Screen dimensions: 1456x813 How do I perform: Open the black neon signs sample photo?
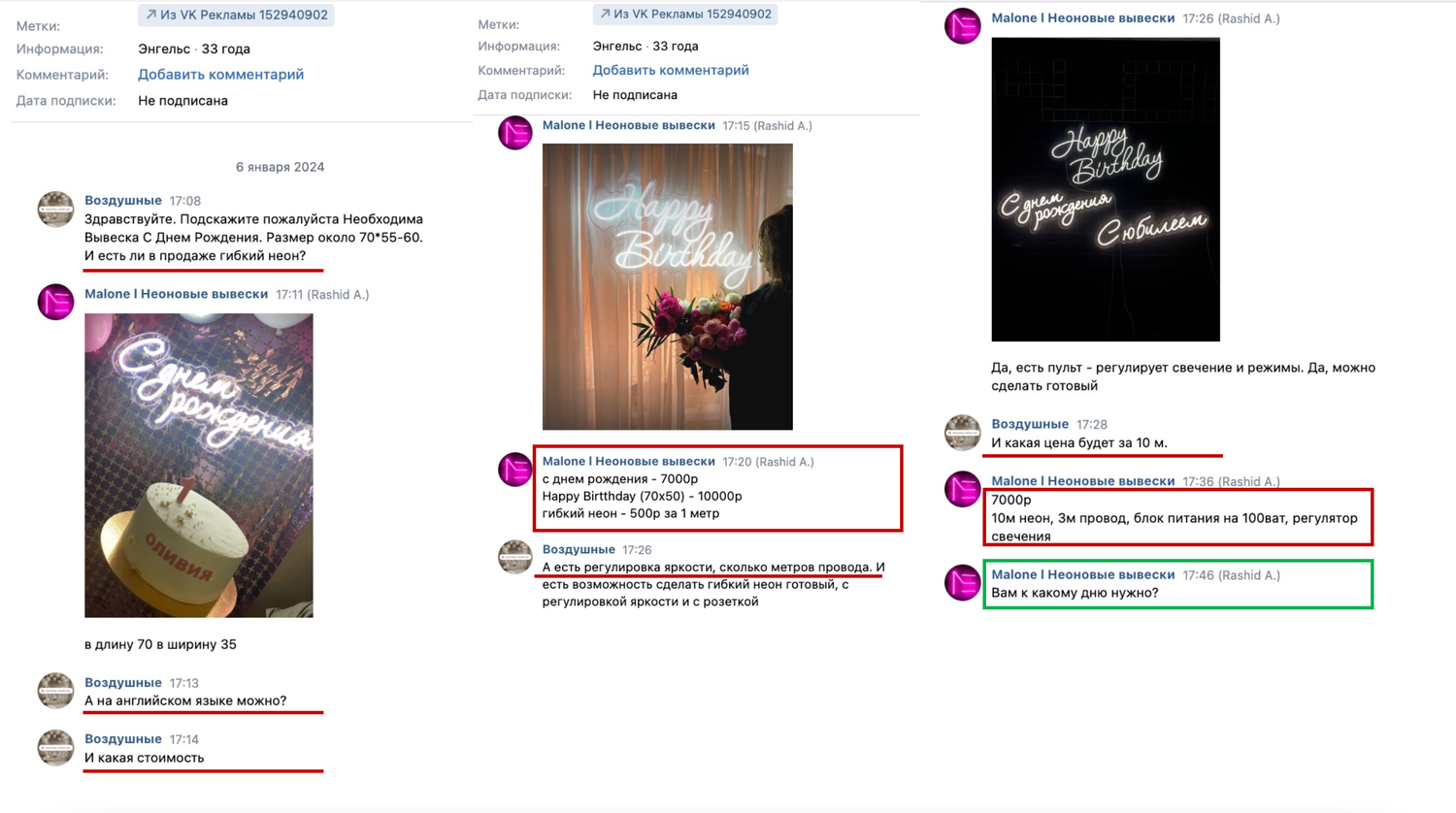coord(1106,189)
